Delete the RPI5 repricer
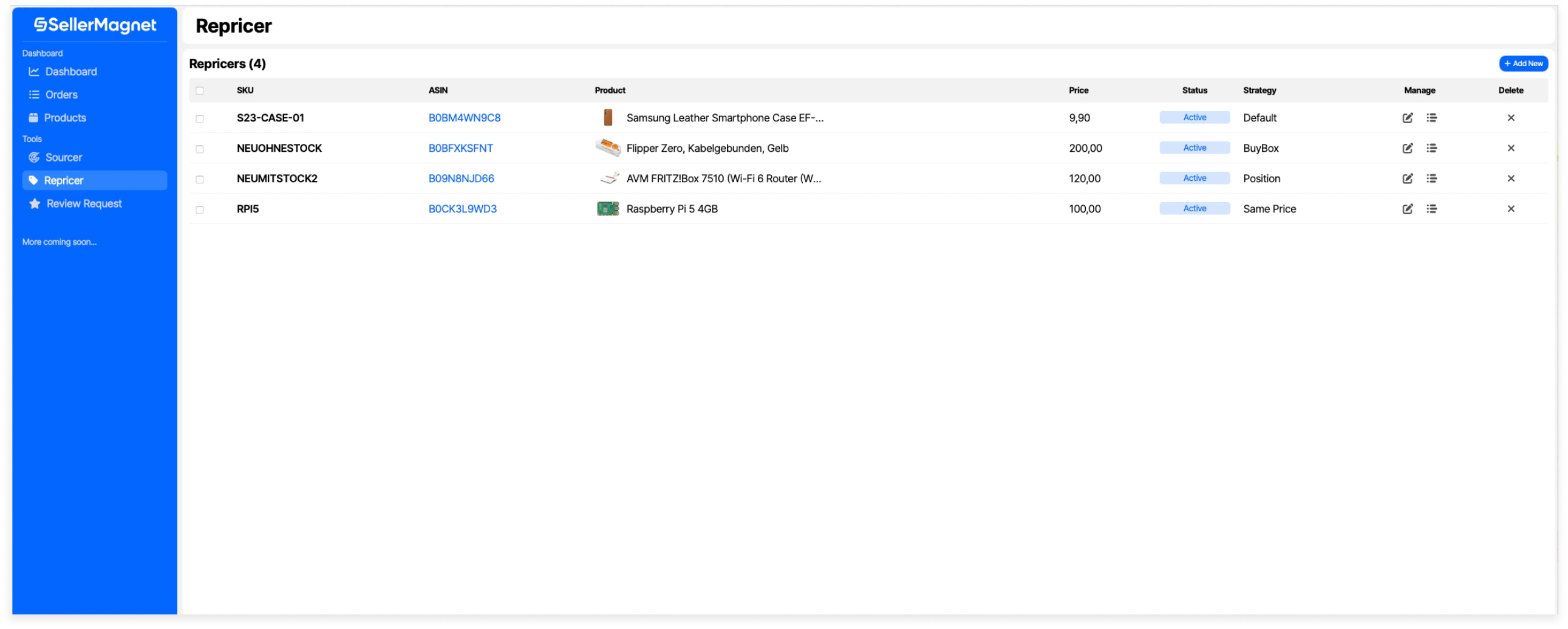 pos(1510,209)
